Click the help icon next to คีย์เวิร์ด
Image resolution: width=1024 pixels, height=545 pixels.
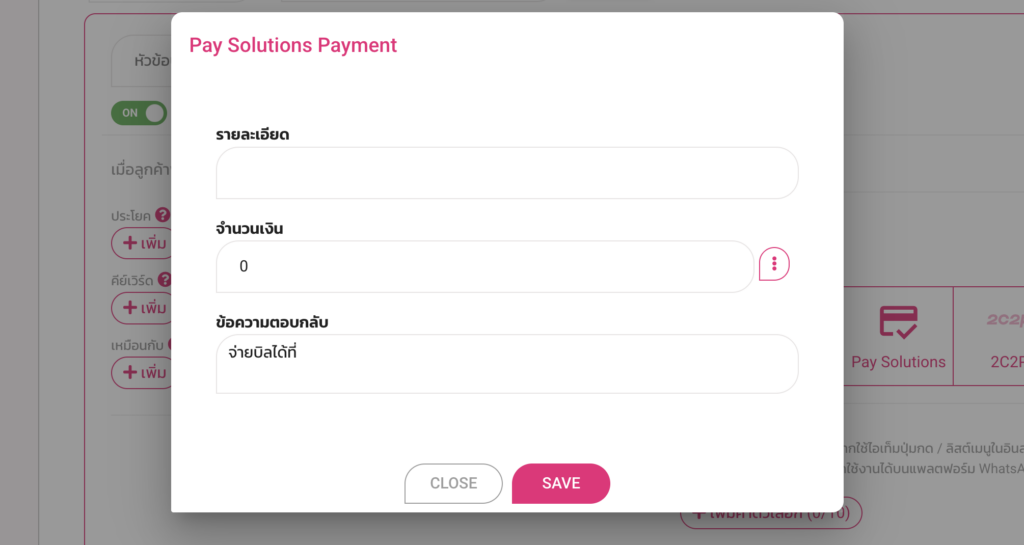[x=165, y=280]
